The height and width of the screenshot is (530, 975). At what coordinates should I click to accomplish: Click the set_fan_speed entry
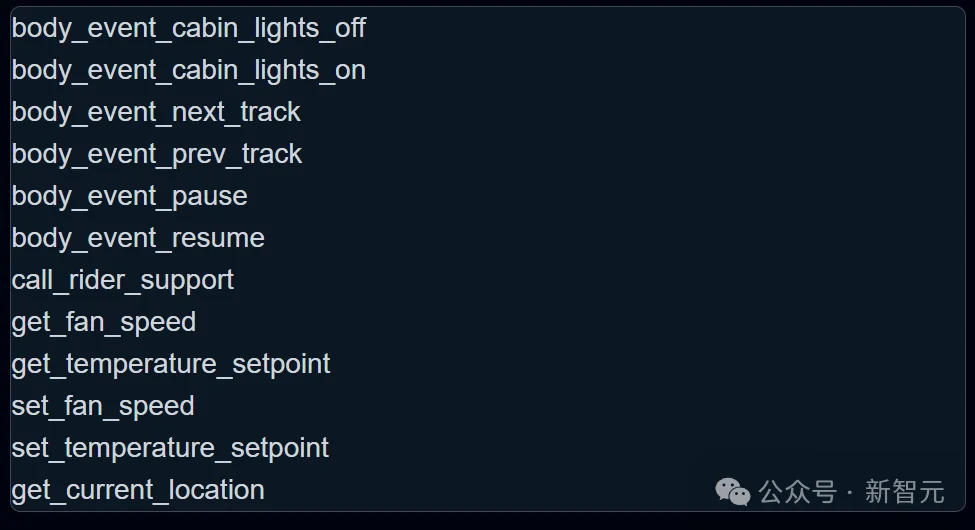[102, 406]
